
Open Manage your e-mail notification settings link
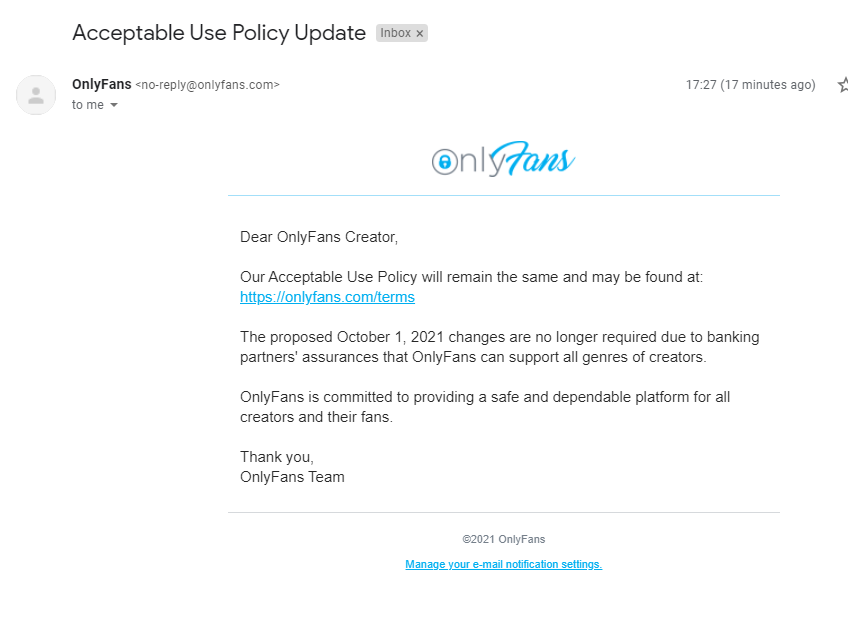pos(503,564)
